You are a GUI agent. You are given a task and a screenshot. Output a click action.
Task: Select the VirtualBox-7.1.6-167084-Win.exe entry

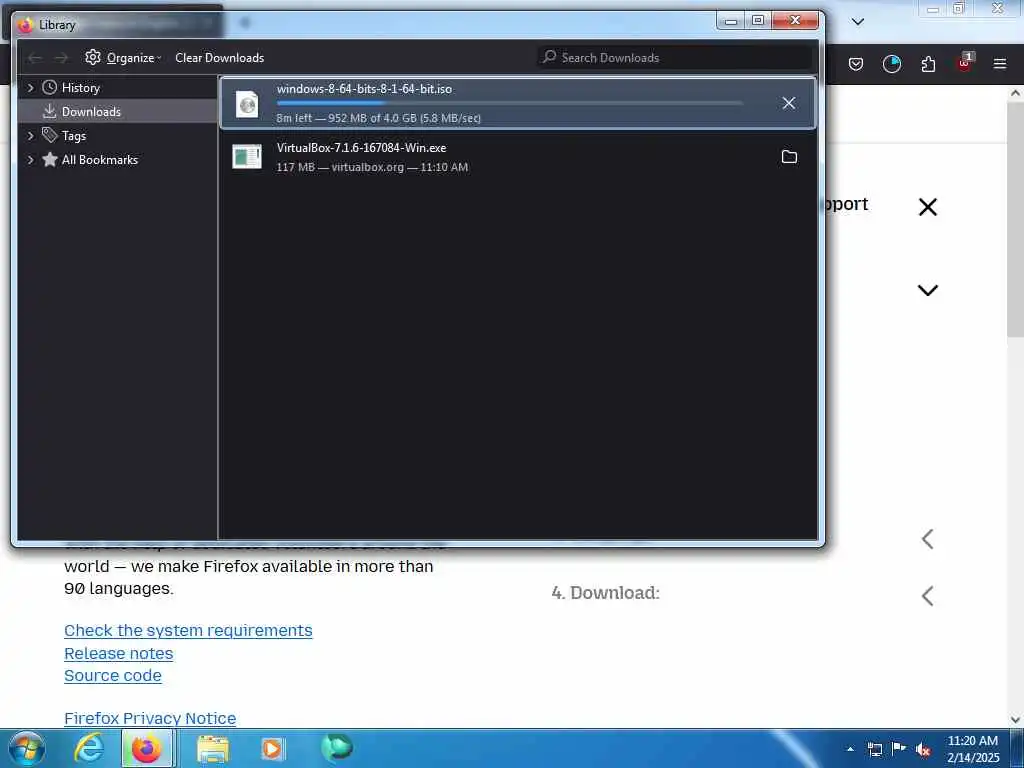tap(519, 157)
